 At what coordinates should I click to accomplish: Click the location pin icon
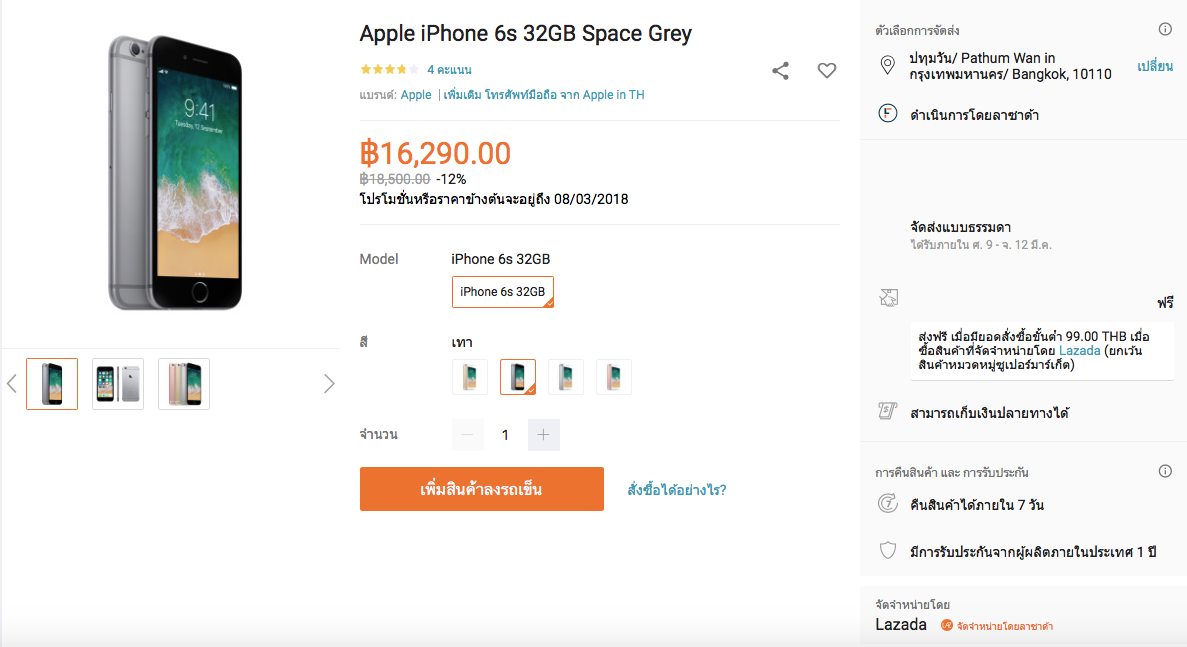tap(886, 66)
